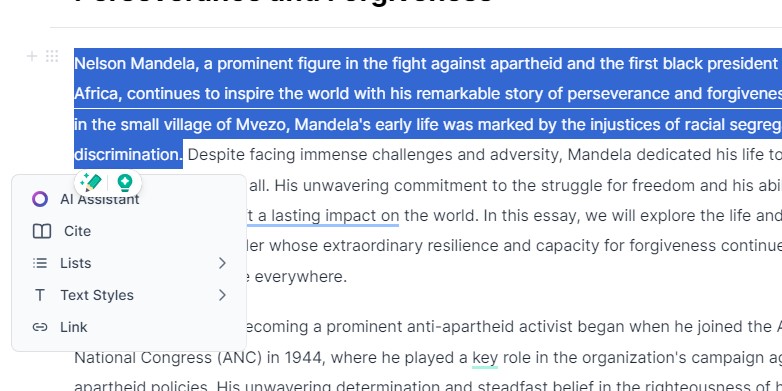This screenshot has height=391, width=782.
Task: Click the chain icon beside Link
Action: (x=40, y=327)
